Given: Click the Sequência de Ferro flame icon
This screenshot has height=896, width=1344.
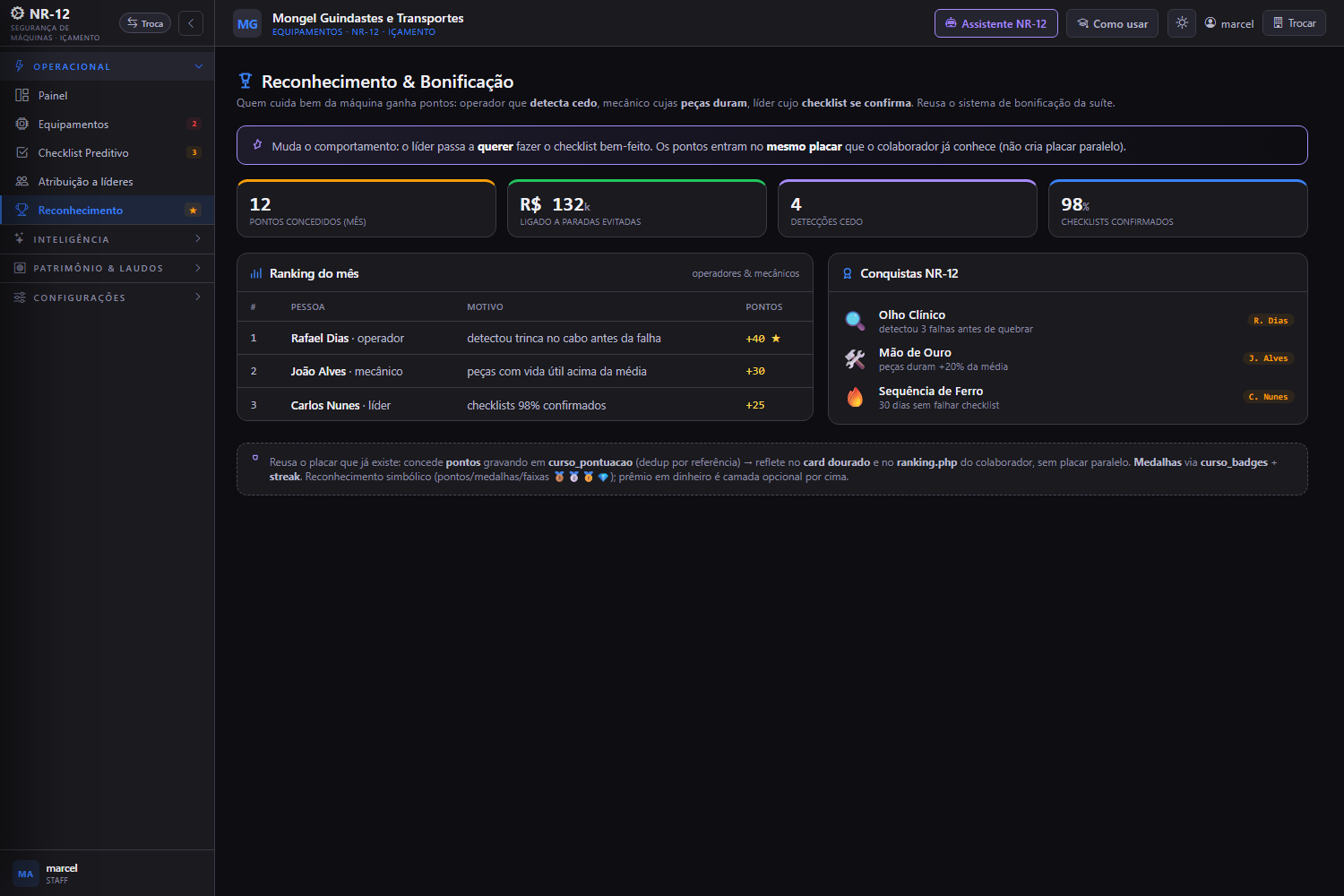Looking at the screenshot, I should (x=855, y=397).
